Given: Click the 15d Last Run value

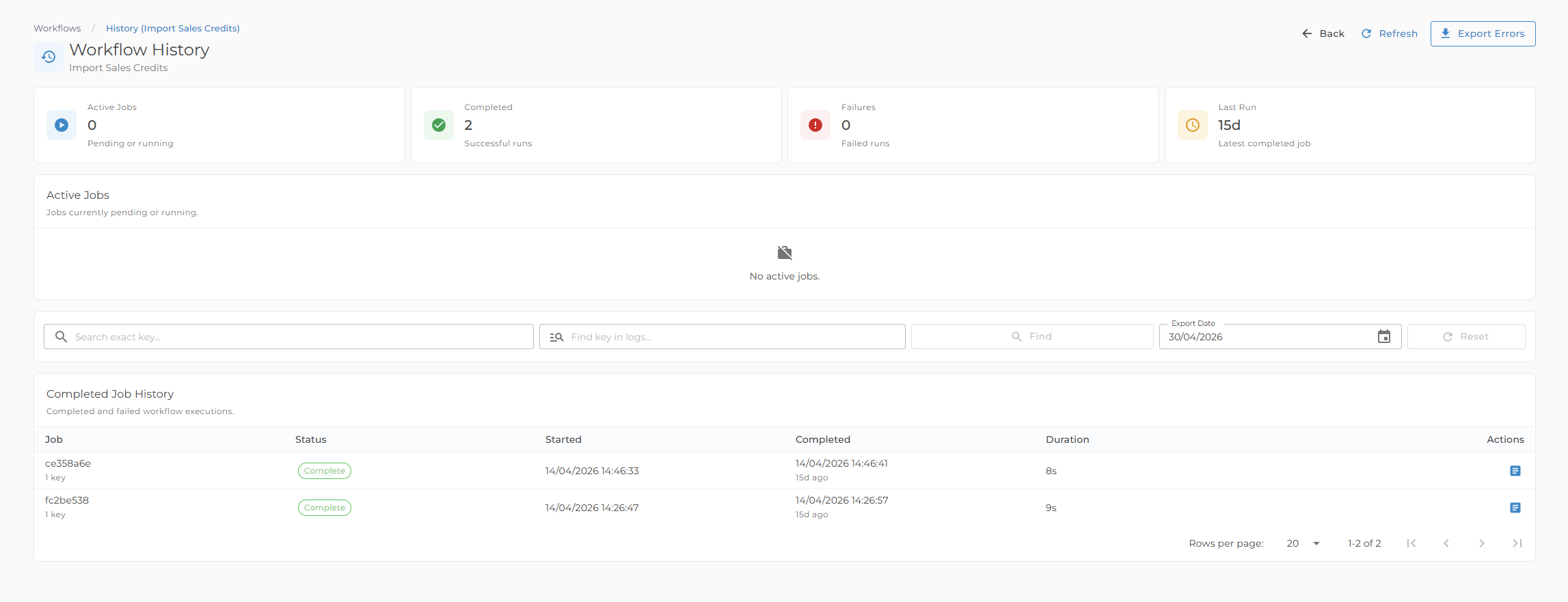Looking at the screenshot, I should pos(1229,125).
